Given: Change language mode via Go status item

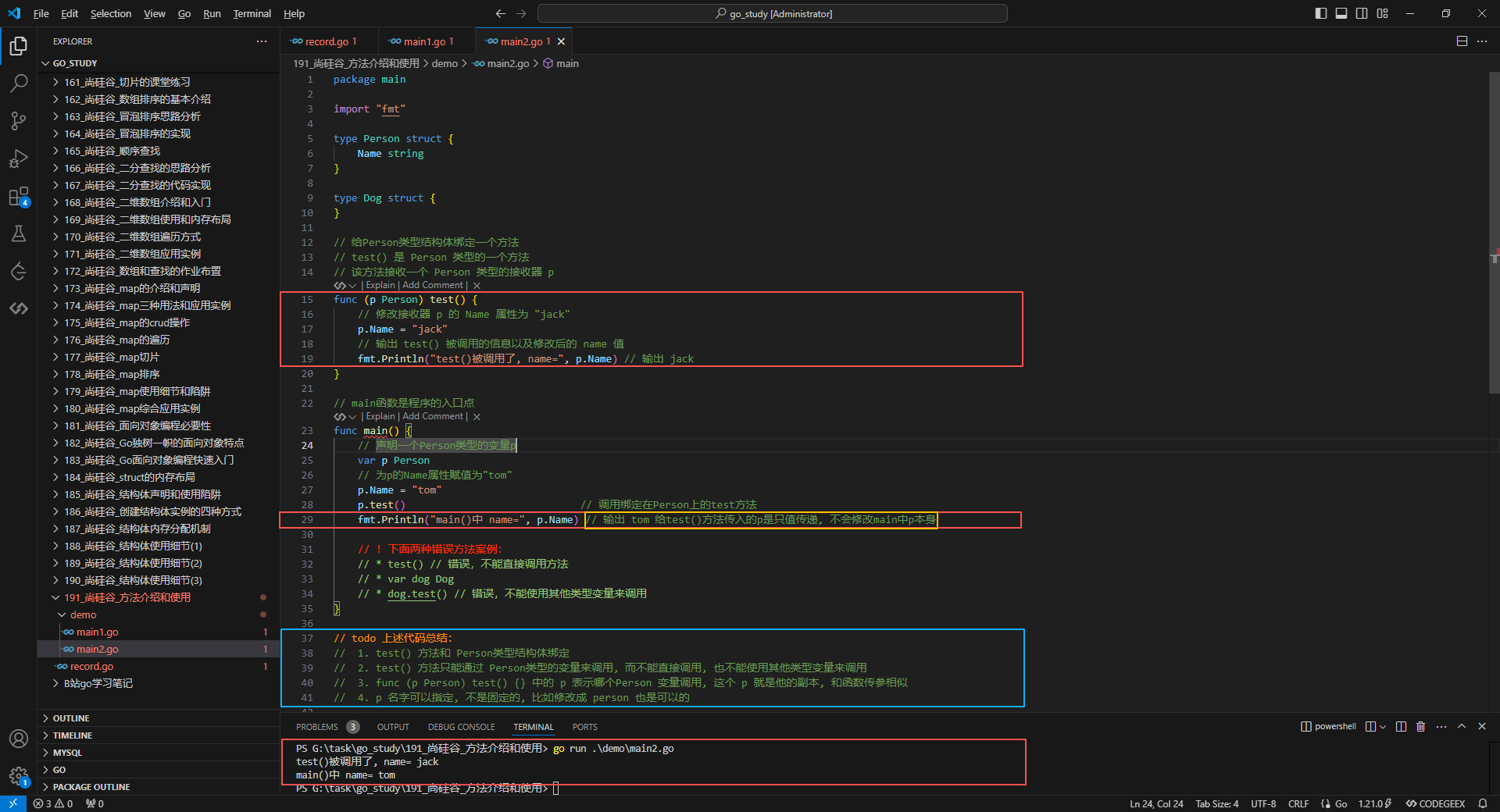Looking at the screenshot, I should (1341, 803).
